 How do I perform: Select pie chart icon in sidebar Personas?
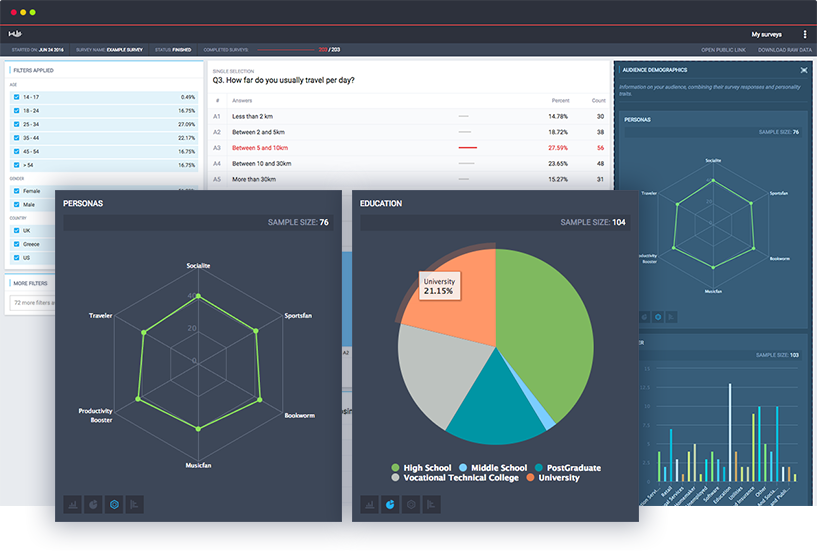pyautogui.click(x=645, y=316)
